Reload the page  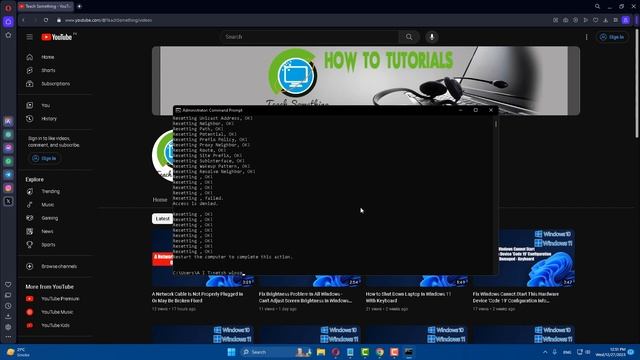pos(46,20)
